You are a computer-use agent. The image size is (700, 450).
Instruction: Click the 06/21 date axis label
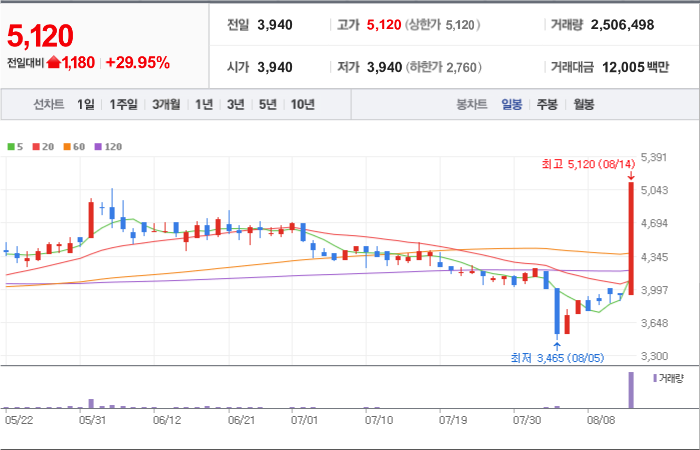241,420
